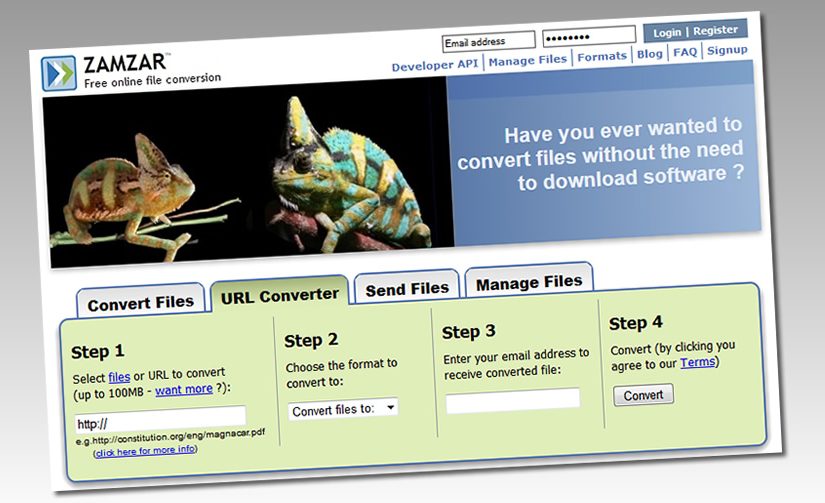The height and width of the screenshot is (503, 825).
Task: Switch to the Convert Files tab
Action: coord(140,301)
